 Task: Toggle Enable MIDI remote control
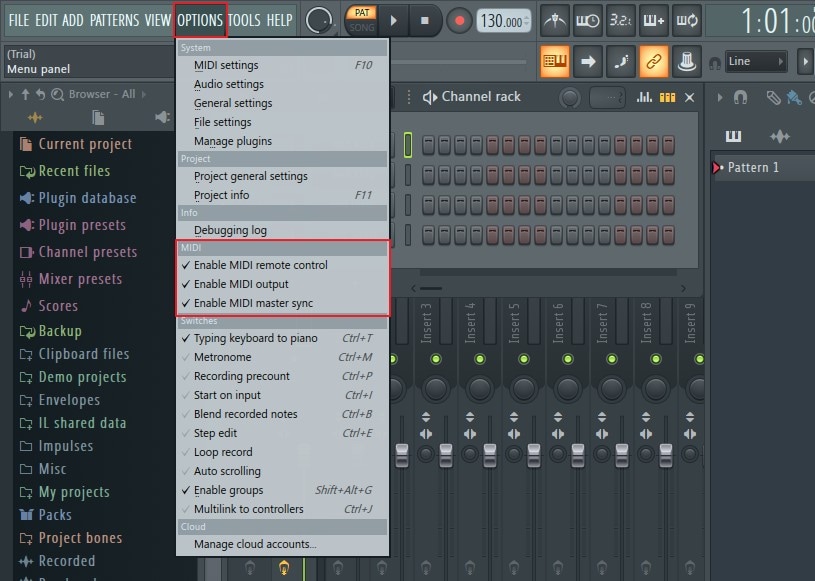[283, 265]
